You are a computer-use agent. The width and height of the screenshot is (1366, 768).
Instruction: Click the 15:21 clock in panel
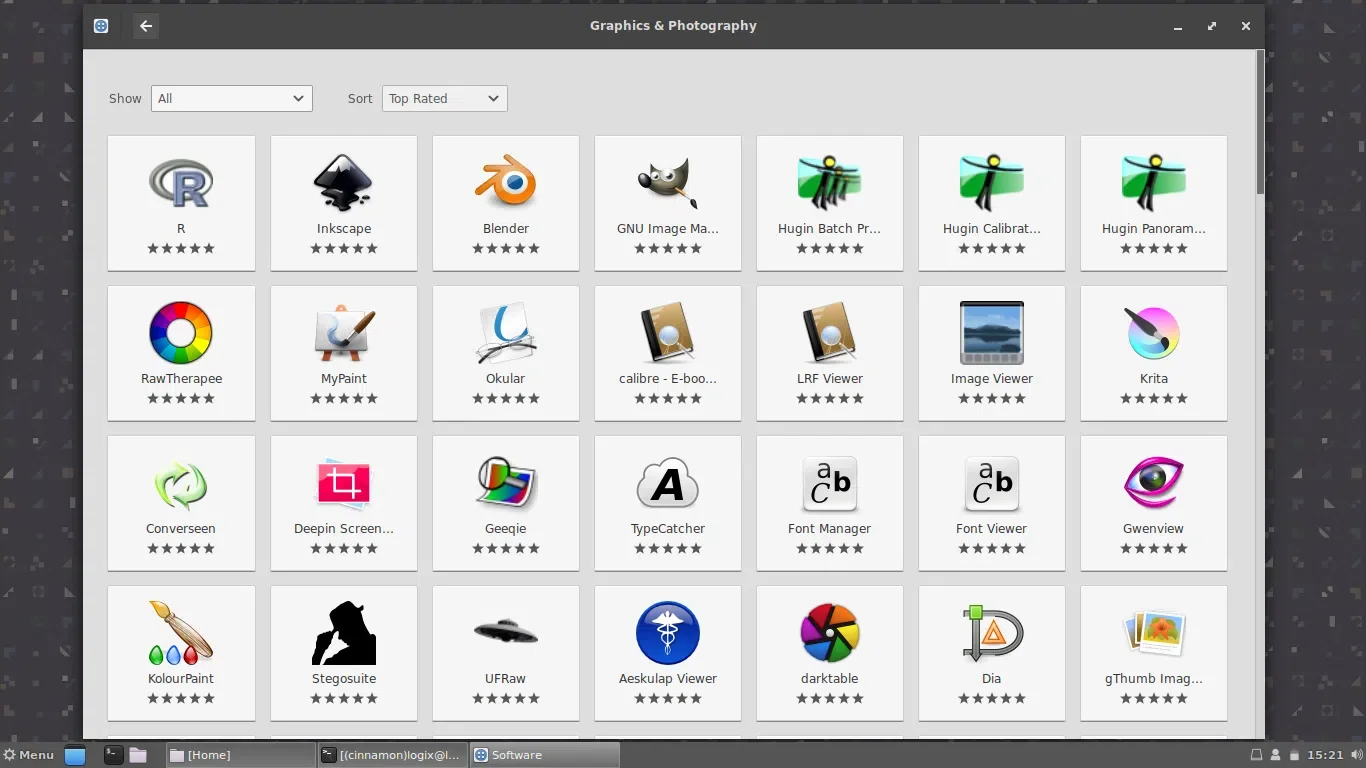tap(1325, 755)
